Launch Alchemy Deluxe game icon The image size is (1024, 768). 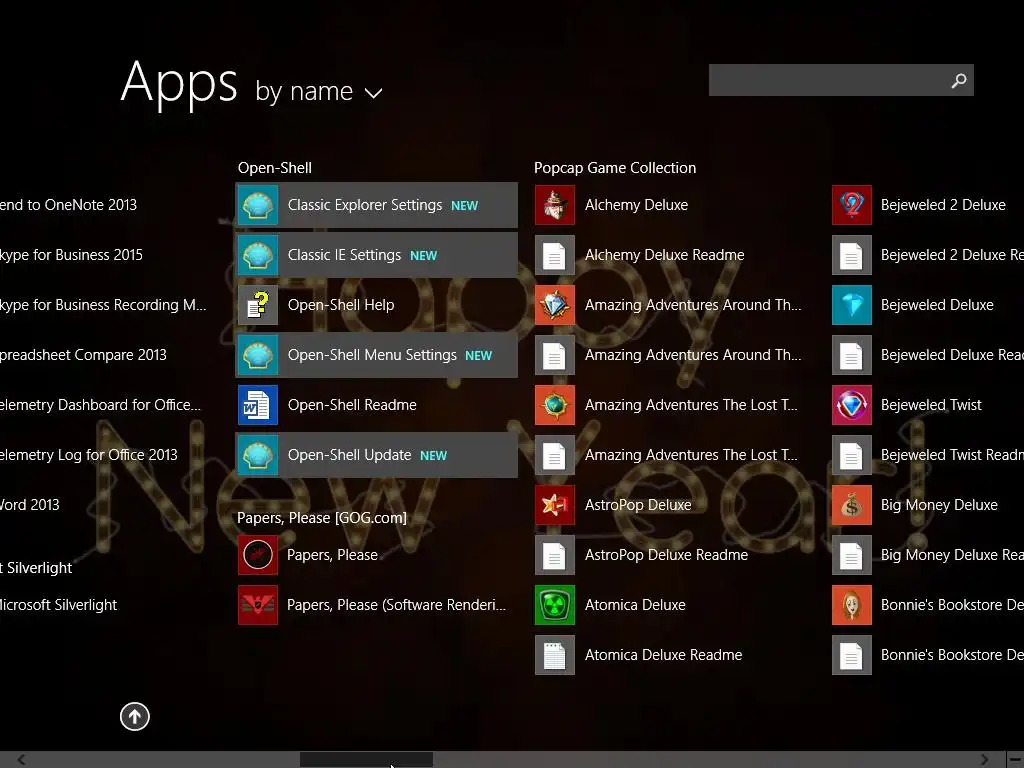click(555, 205)
